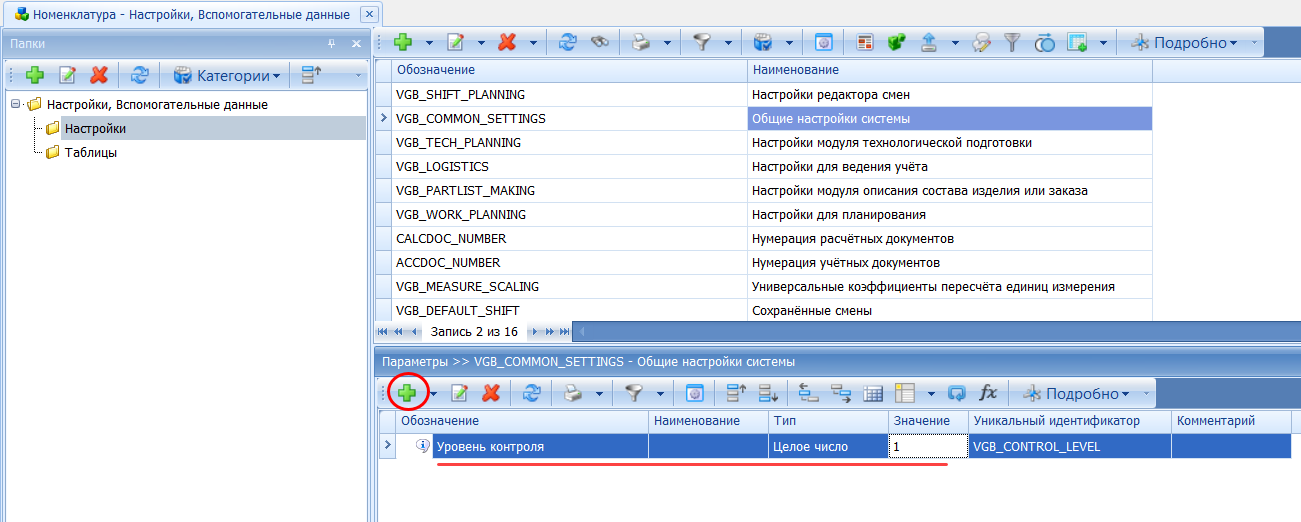Click fx formula icon in parameters toolbar
Screen dimensions: 1301x522
[987, 393]
